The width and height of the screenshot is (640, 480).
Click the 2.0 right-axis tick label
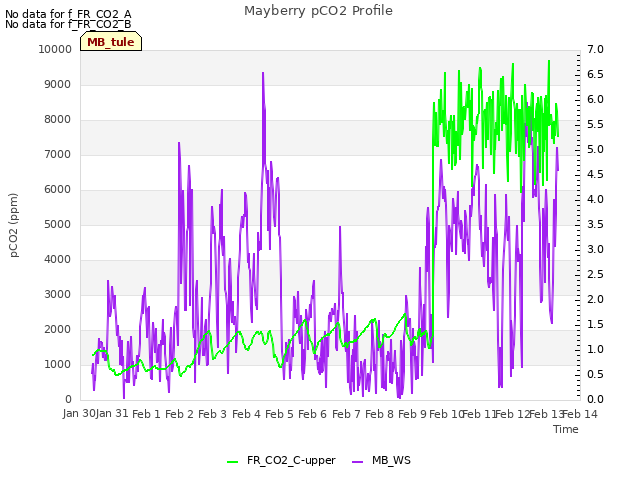[x=595, y=299]
